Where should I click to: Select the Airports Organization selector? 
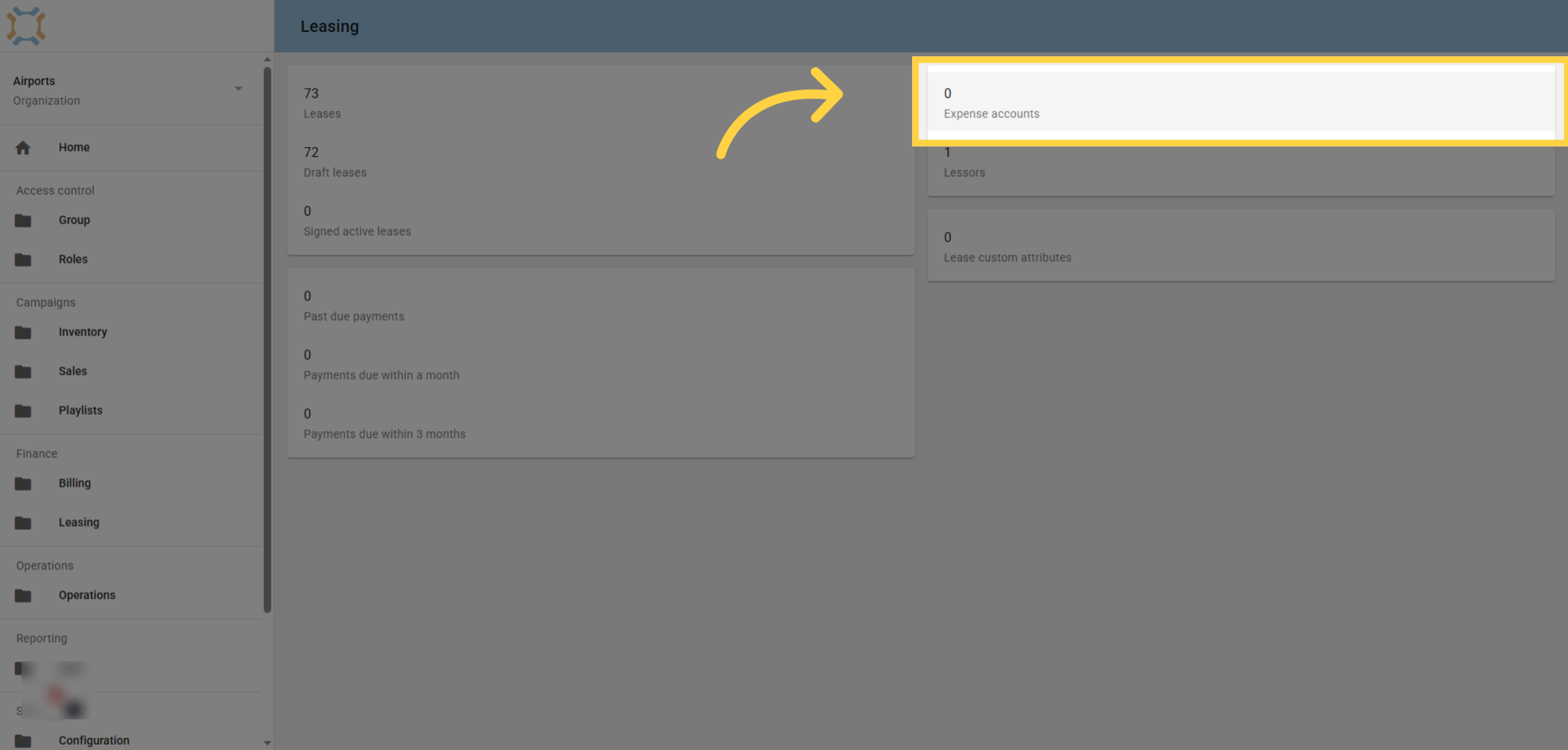point(131,90)
